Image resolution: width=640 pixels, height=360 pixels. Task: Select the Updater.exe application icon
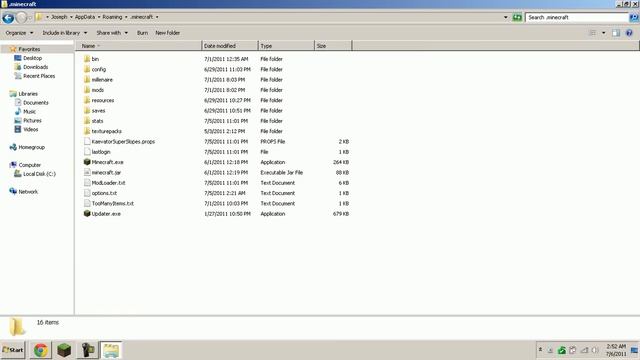pos(87,213)
